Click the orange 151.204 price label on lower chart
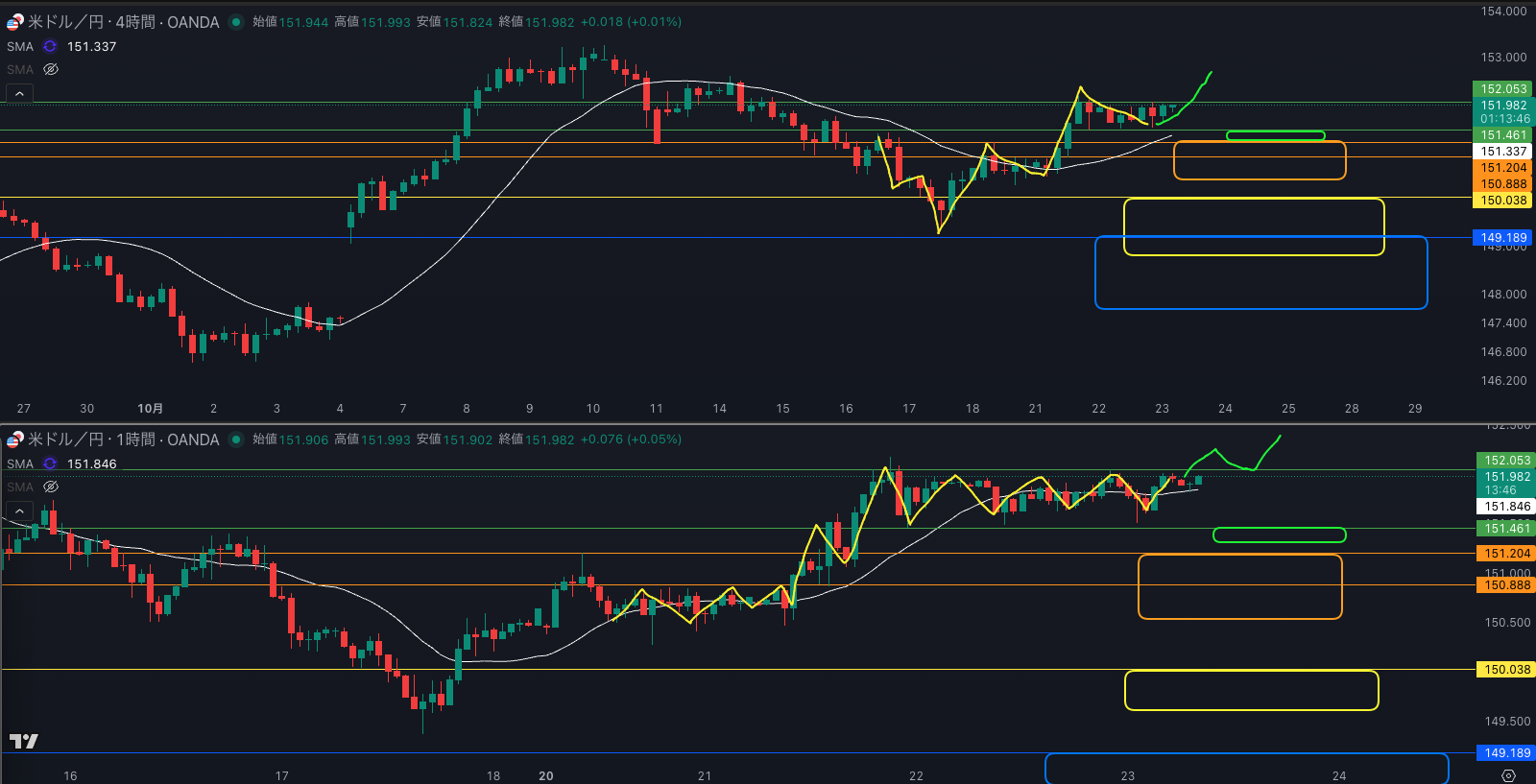This screenshot has width=1536, height=784. click(x=1506, y=554)
